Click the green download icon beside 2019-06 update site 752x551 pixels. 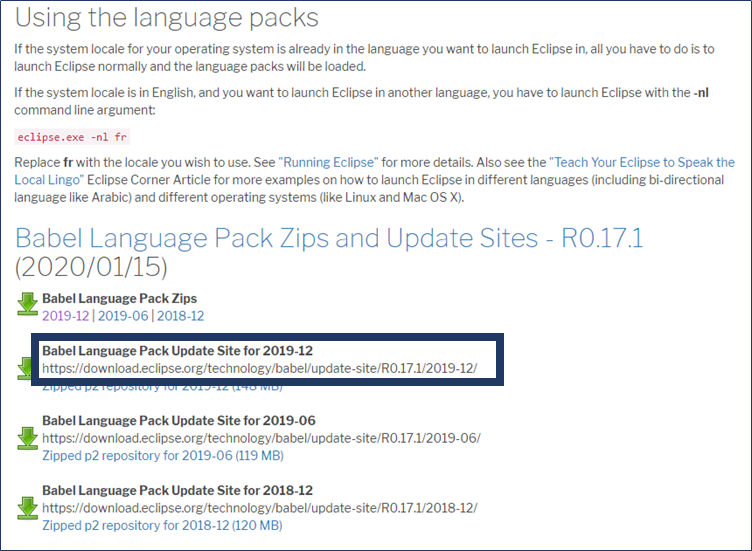pyautogui.click(x=27, y=438)
